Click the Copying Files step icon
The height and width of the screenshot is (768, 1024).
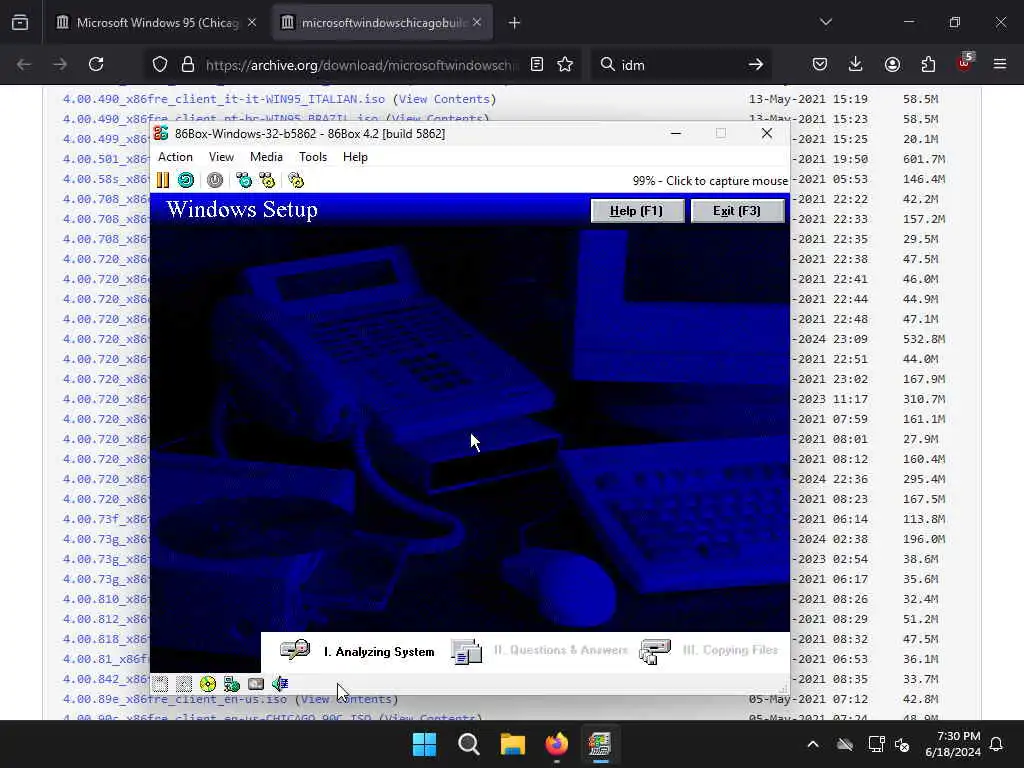coord(655,651)
